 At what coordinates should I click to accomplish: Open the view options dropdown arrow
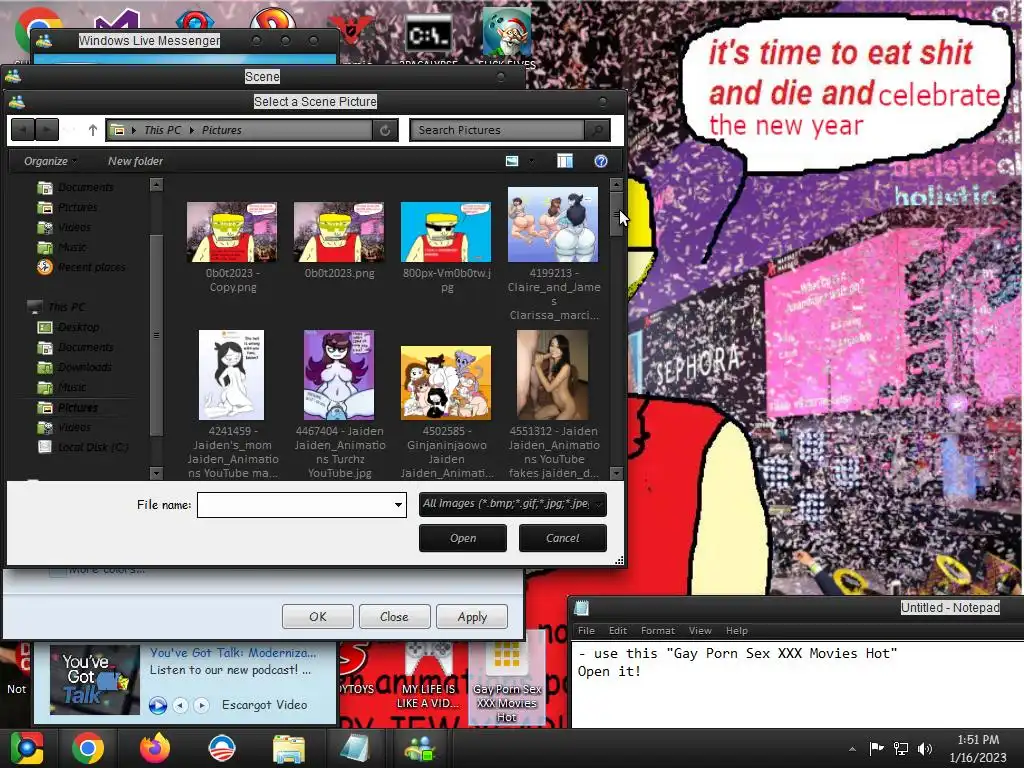click(531, 161)
